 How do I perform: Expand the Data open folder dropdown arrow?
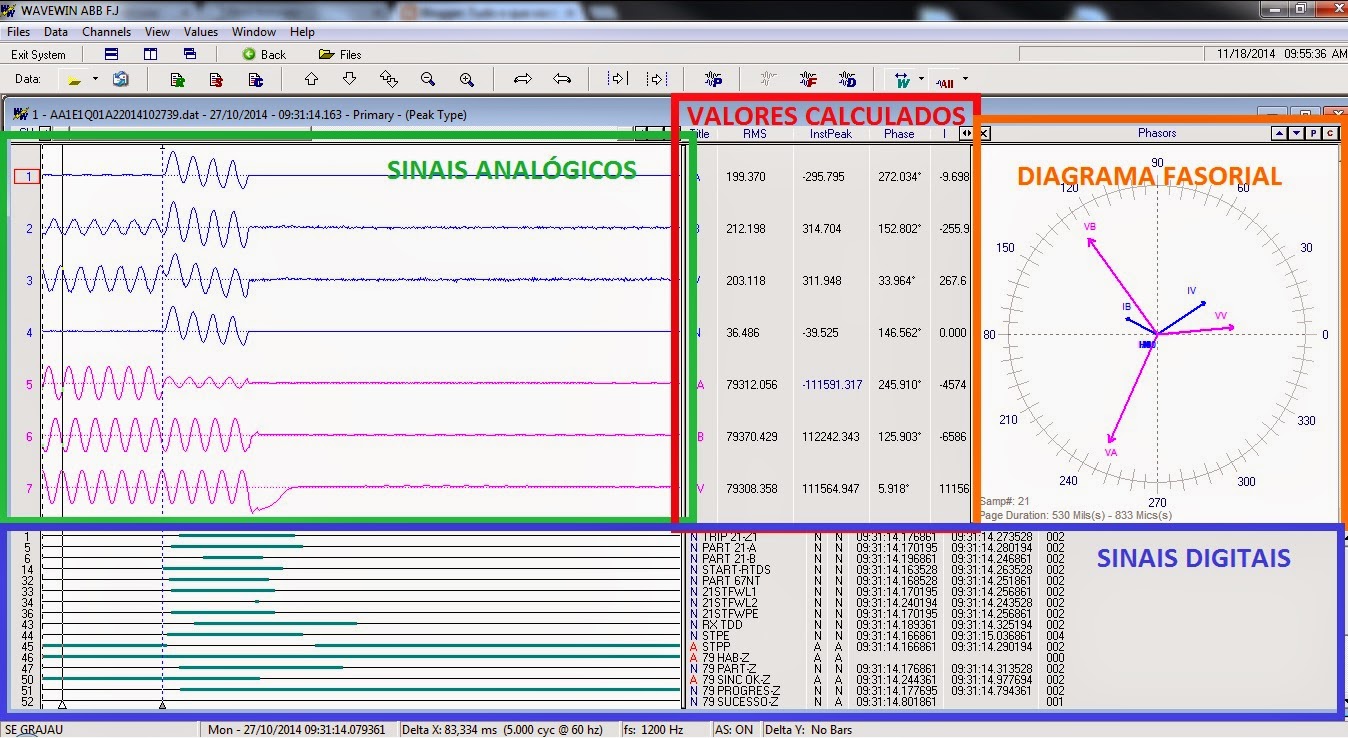[95, 79]
